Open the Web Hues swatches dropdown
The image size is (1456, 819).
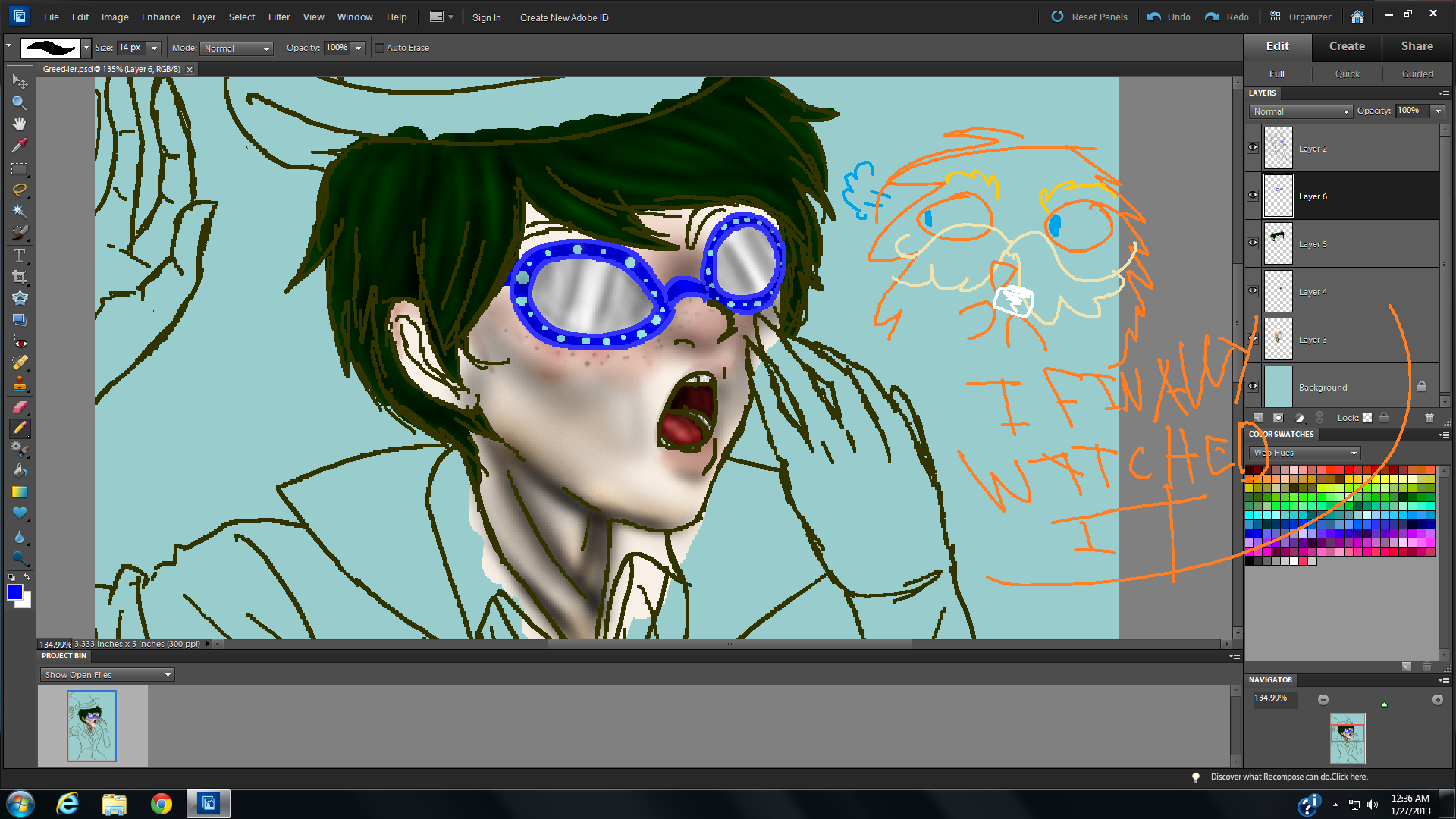coord(1304,453)
